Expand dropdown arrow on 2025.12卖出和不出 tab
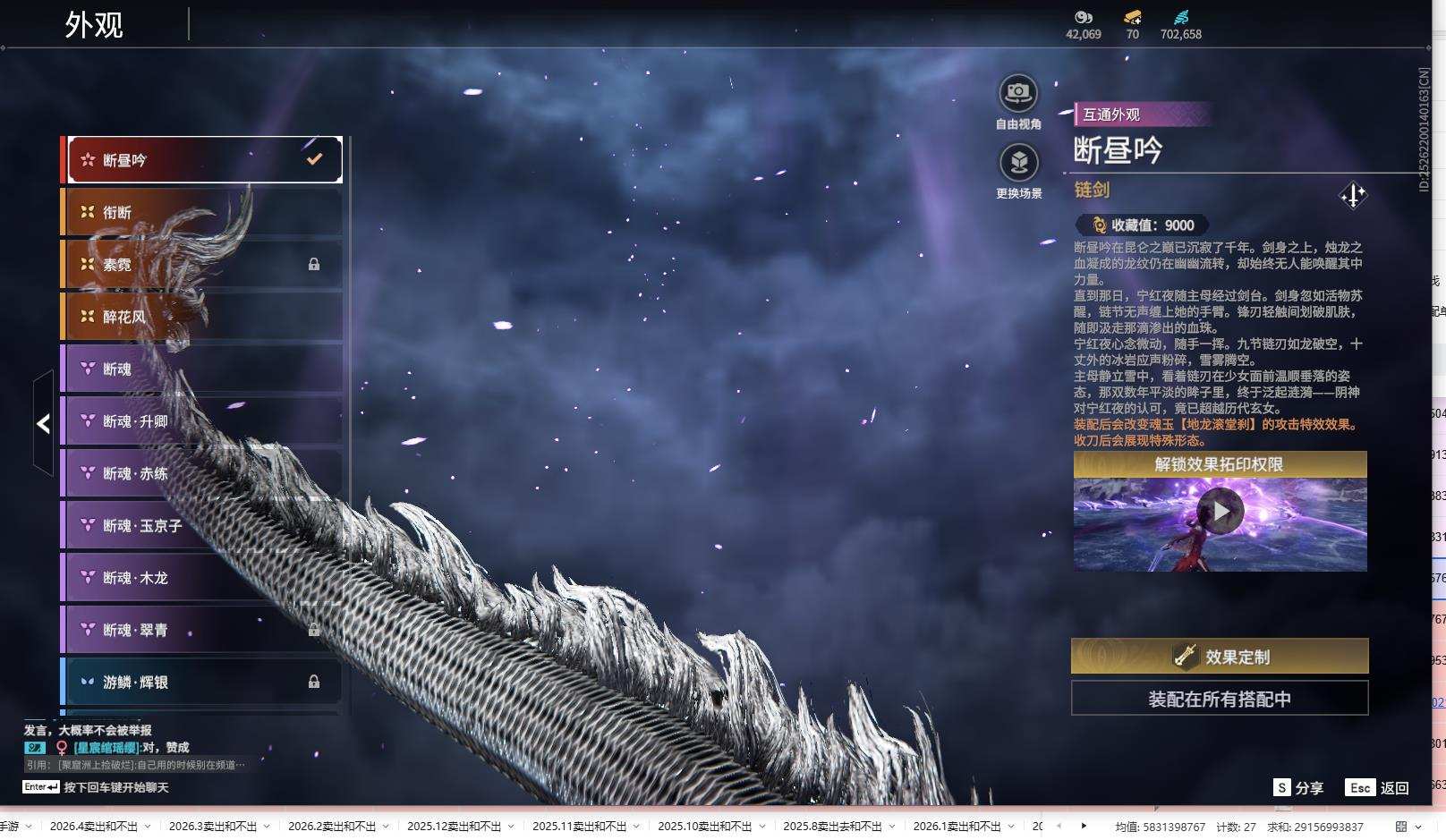The image size is (1446, 840). [x=512, y=827]
